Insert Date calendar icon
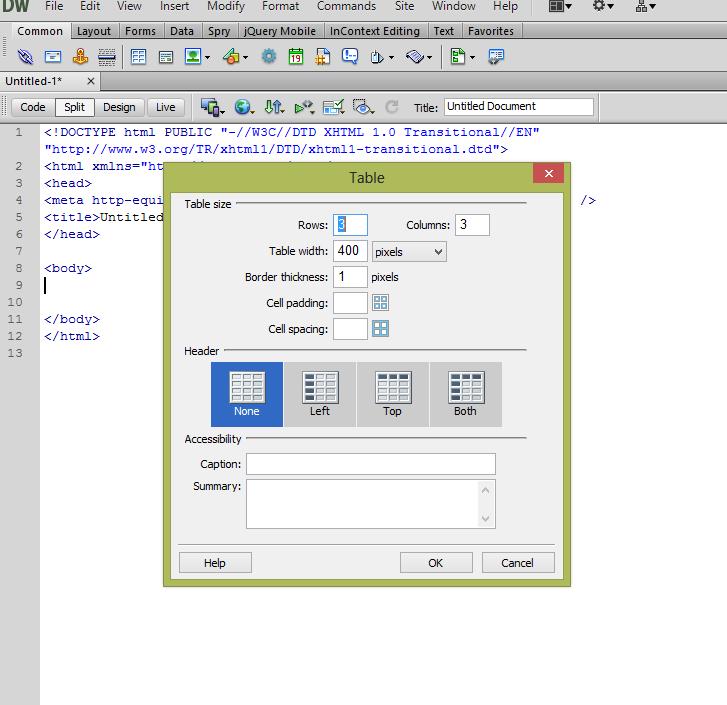Image resolution: width=727 pixels, height=705 pixels. [x=296, y=57]
